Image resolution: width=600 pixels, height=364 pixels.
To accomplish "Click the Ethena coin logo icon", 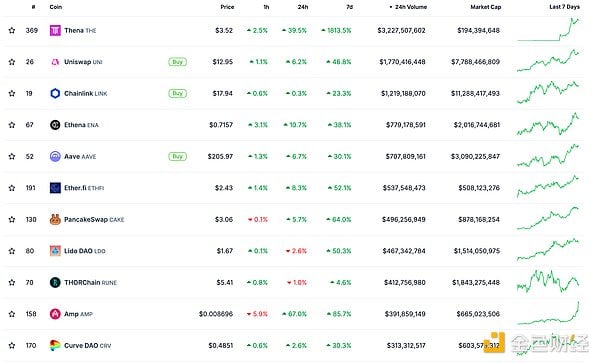I will (55, 125).
